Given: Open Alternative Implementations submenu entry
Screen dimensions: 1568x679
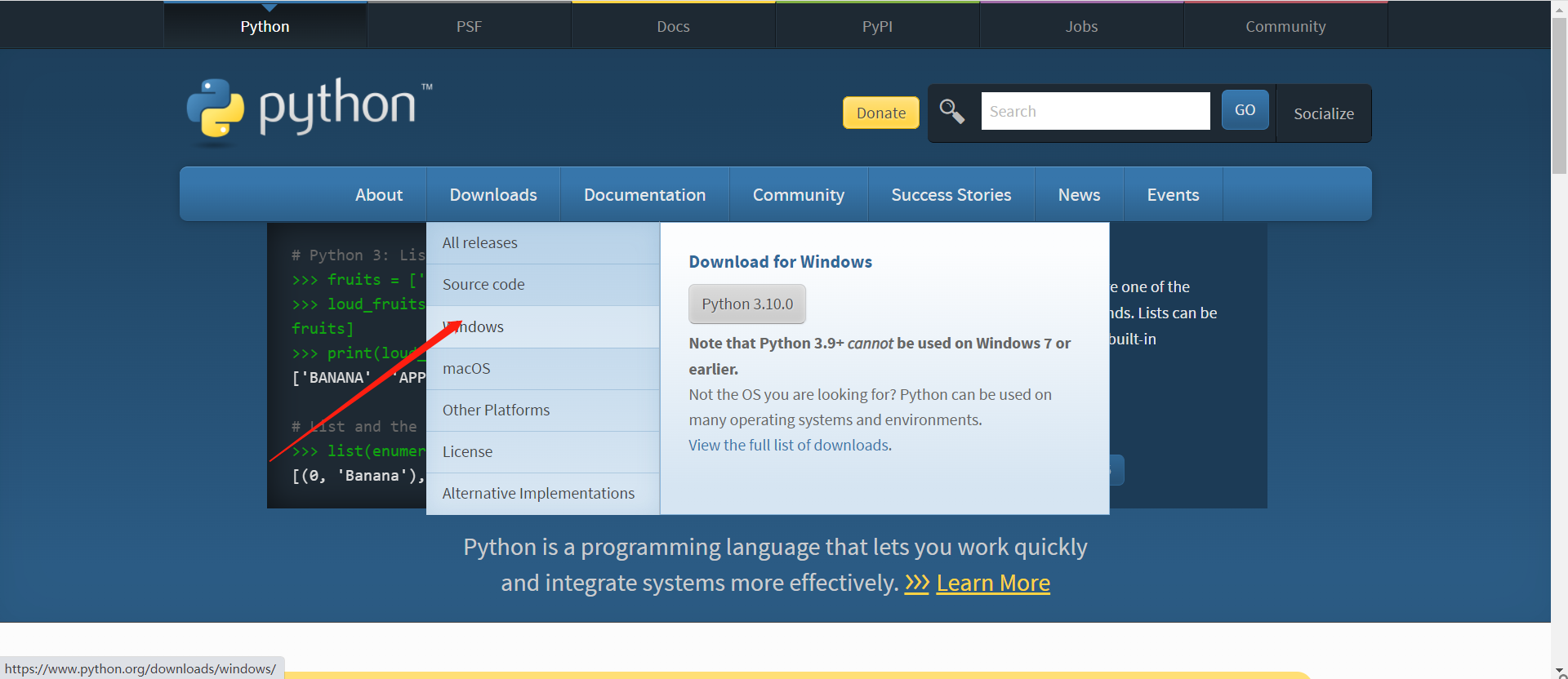Looking at the screenshot, I should (543, 494).
